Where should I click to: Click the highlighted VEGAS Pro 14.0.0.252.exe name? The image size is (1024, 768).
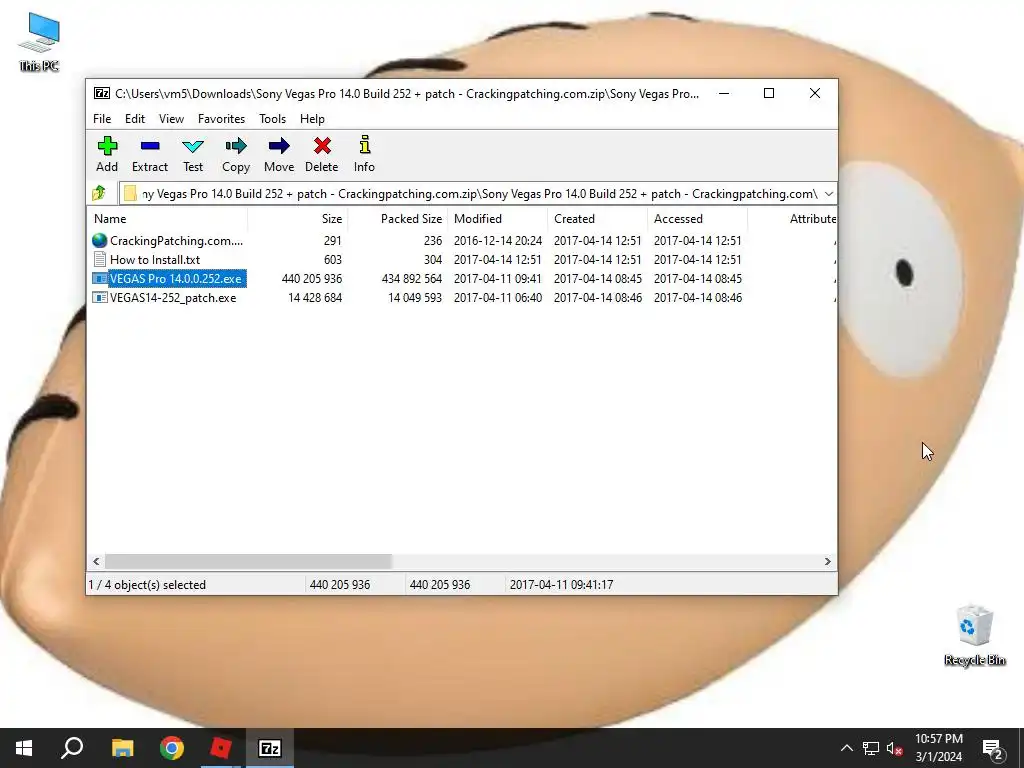pos(176,278)
